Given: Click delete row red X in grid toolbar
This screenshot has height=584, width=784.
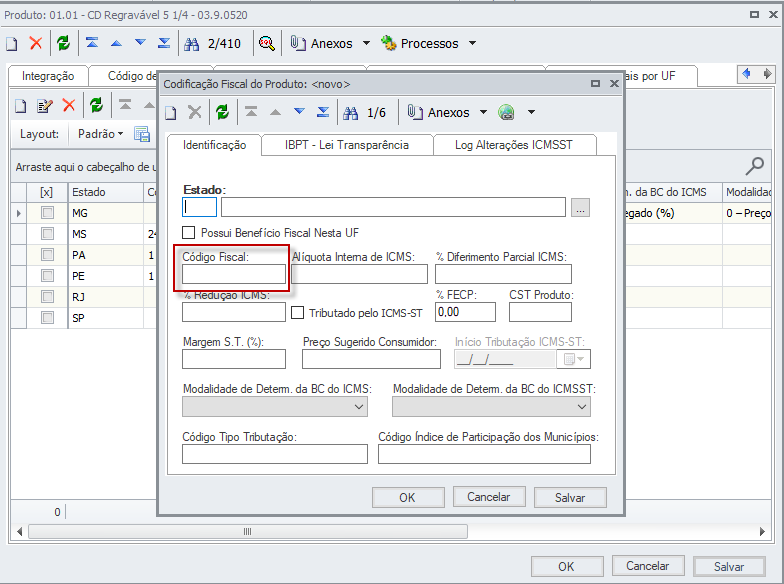Looking at the screenshot, I should pyautogui.click(x=68, y=106).
